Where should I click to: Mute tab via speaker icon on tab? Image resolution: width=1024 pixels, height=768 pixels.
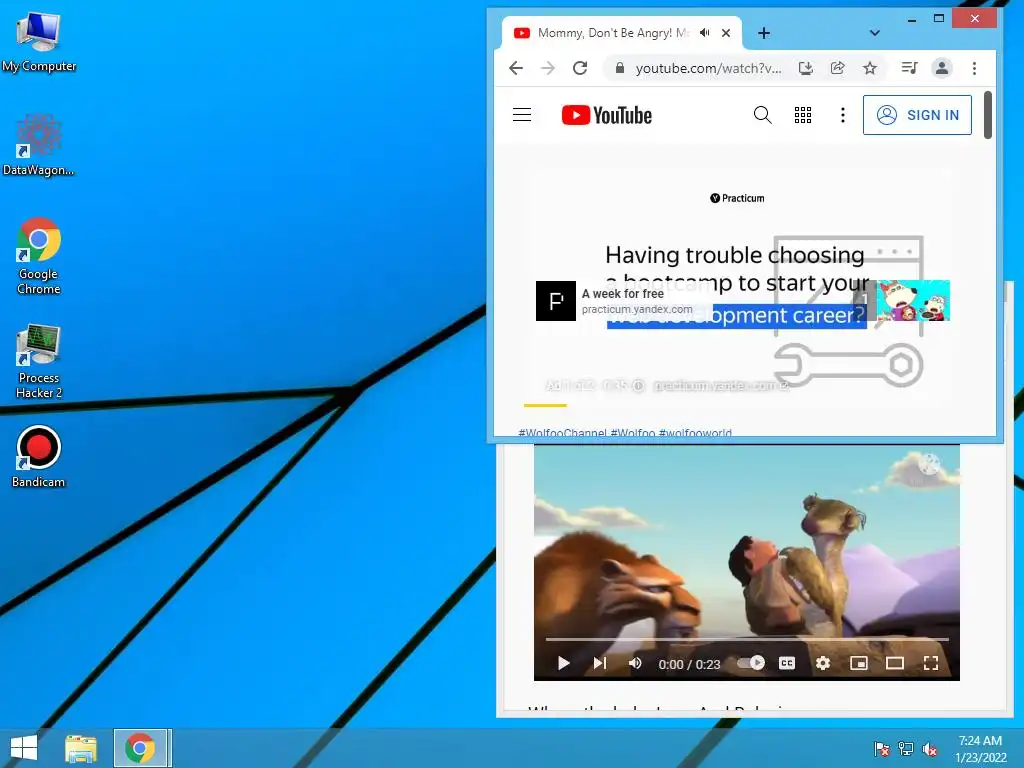point(705,33)
